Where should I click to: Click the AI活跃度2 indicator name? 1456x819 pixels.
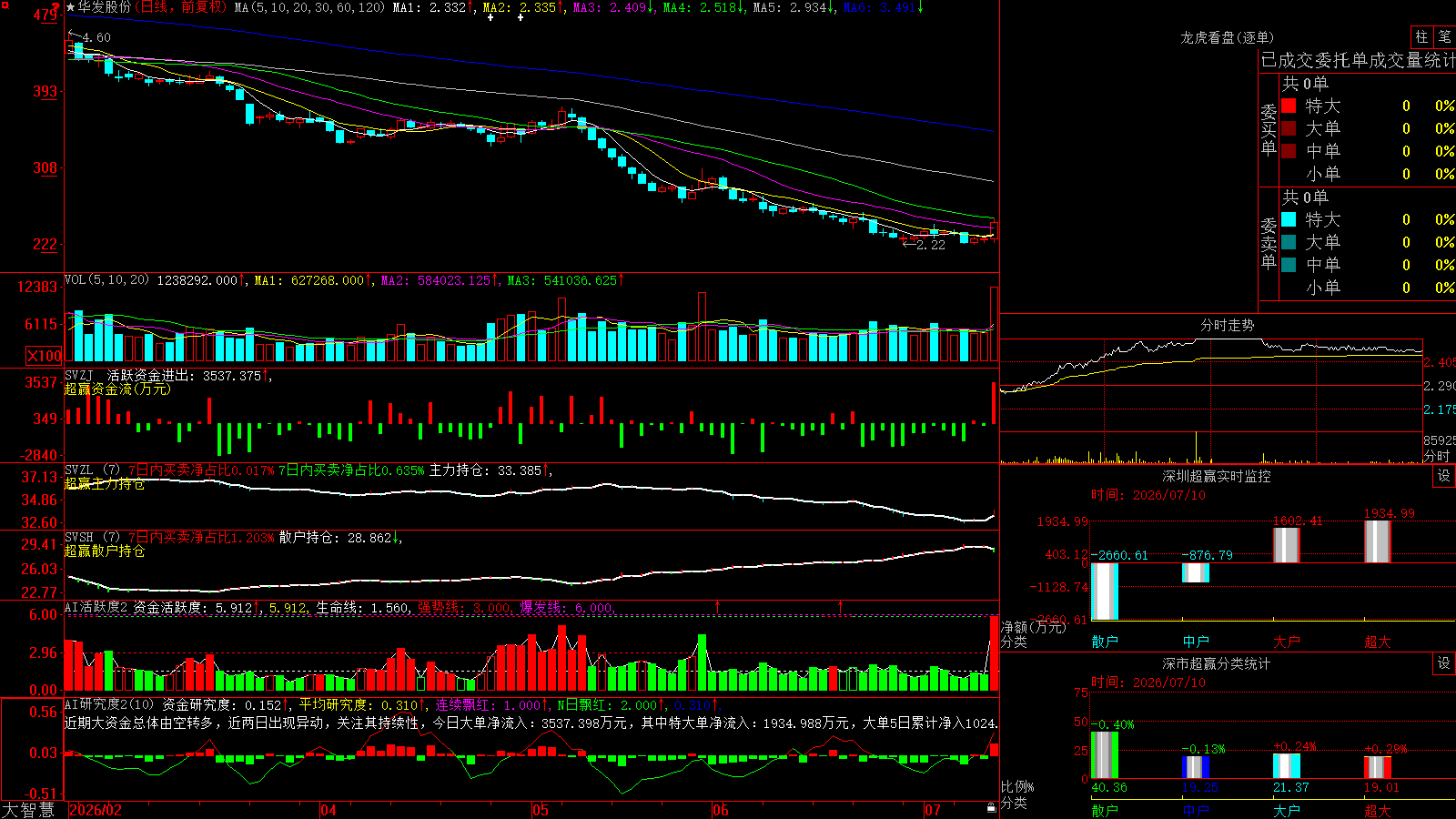96,607
